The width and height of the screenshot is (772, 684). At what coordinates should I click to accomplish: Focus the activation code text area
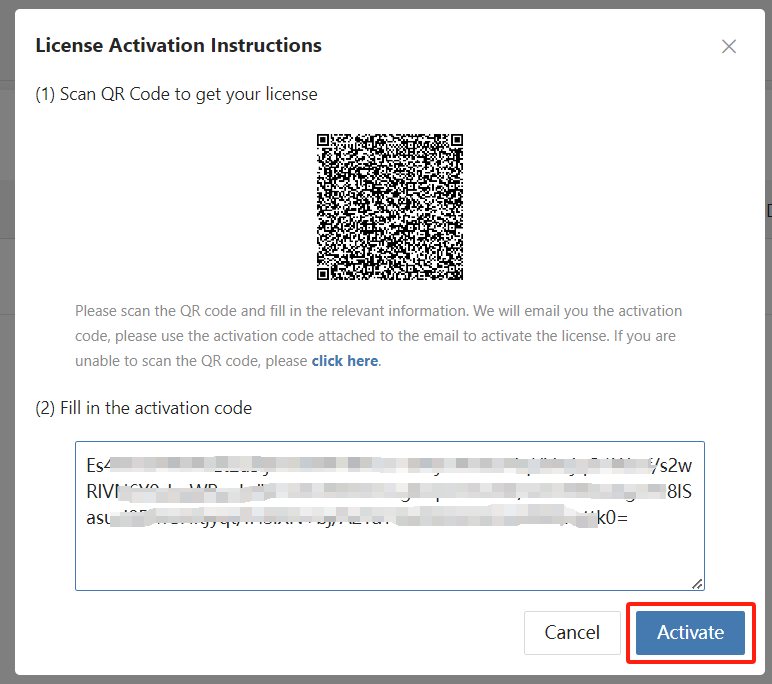click(390, 516)
